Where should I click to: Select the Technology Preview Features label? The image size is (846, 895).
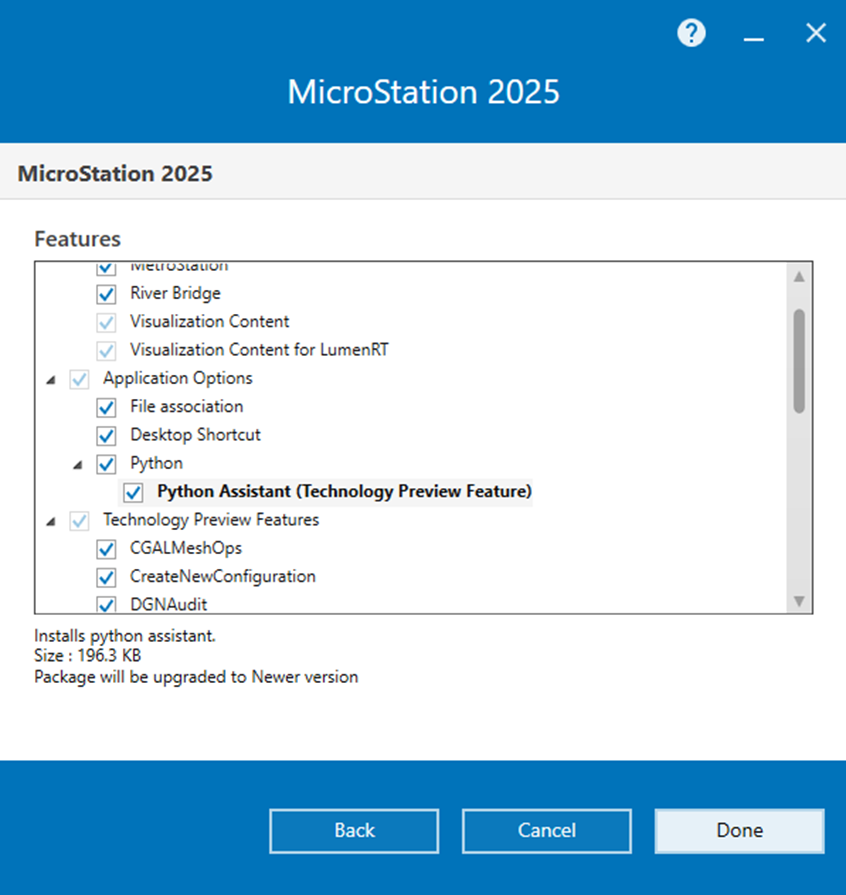(211, 519)
